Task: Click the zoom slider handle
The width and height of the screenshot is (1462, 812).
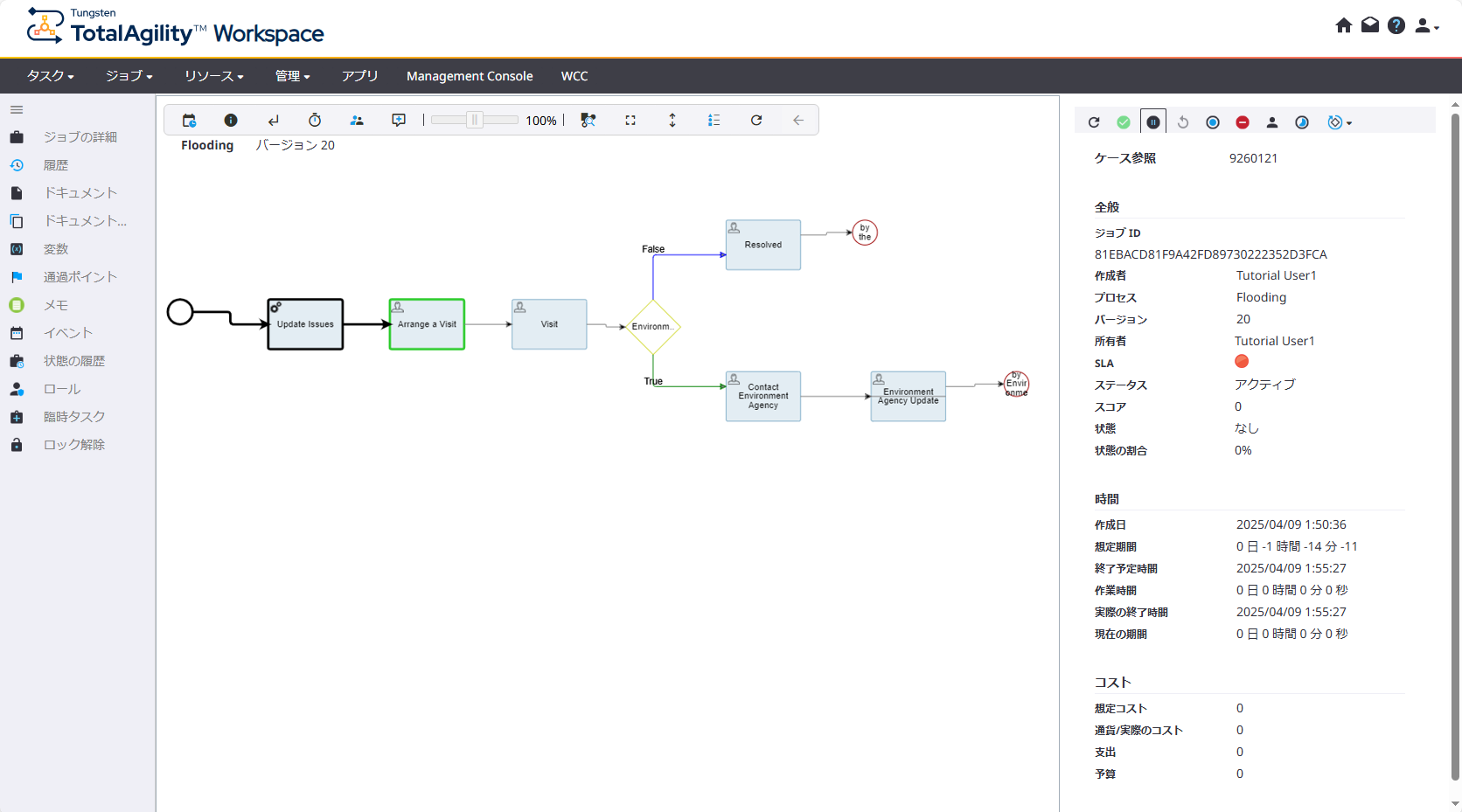Action: point(474,121)
